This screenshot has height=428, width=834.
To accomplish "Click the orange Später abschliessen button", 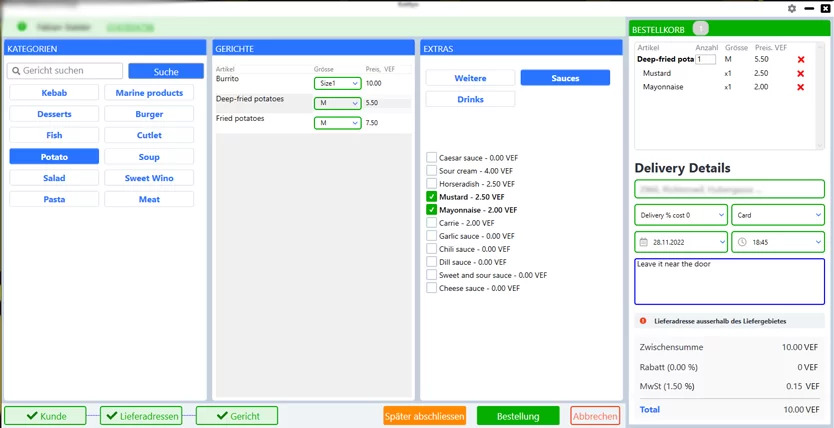I will pyautogui.click(x=424, y=416).
